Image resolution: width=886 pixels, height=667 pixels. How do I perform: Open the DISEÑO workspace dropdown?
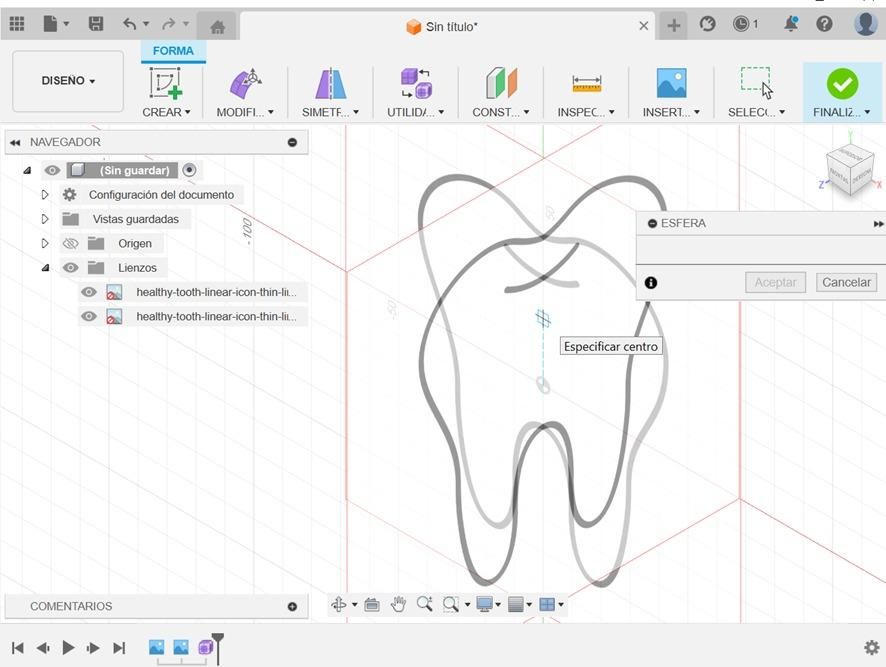tap(68, 81)
